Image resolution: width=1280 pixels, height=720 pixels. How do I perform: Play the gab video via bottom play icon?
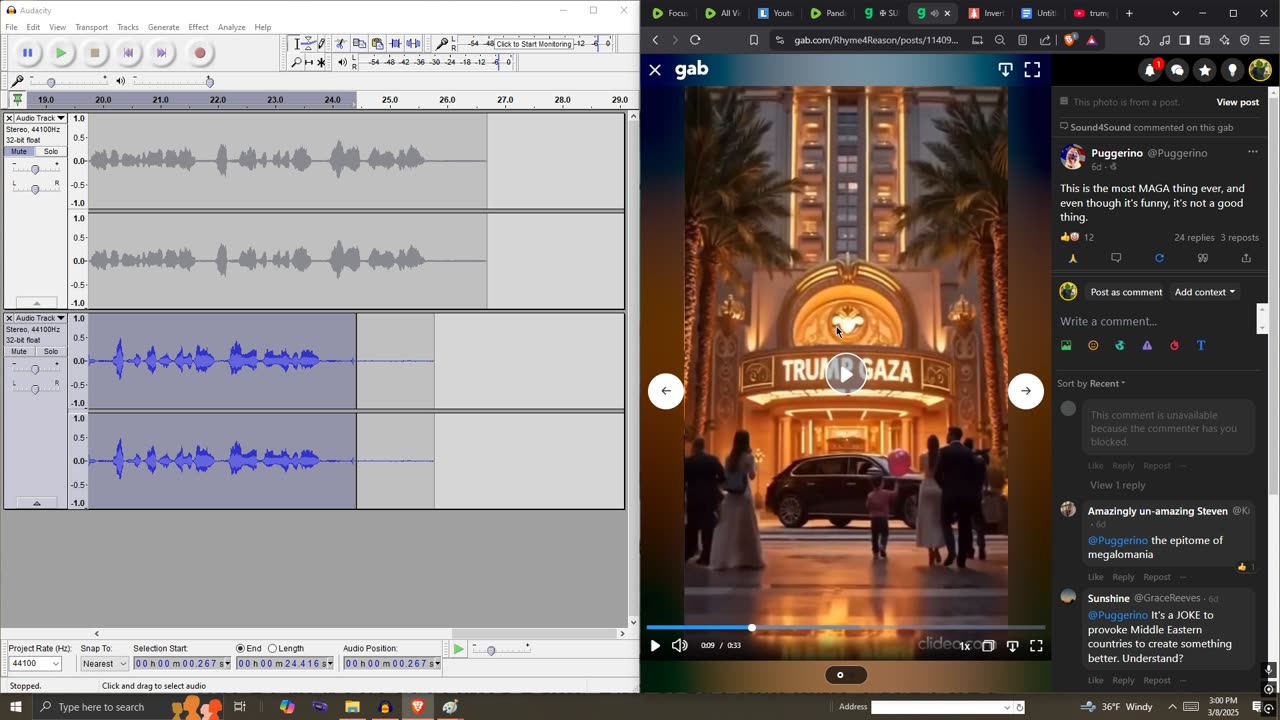pos(655,646)
